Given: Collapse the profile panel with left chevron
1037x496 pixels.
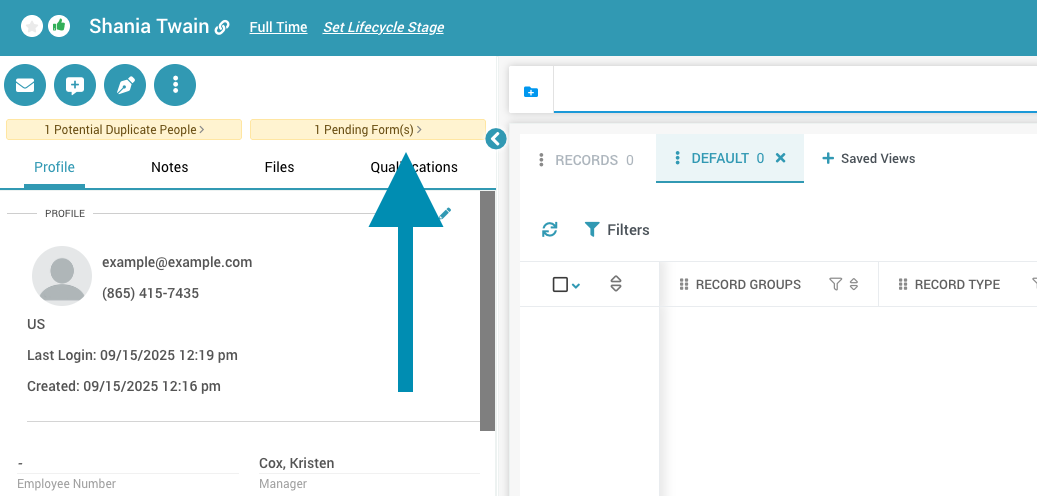Looking at the screenshot, I should (496, 139).
